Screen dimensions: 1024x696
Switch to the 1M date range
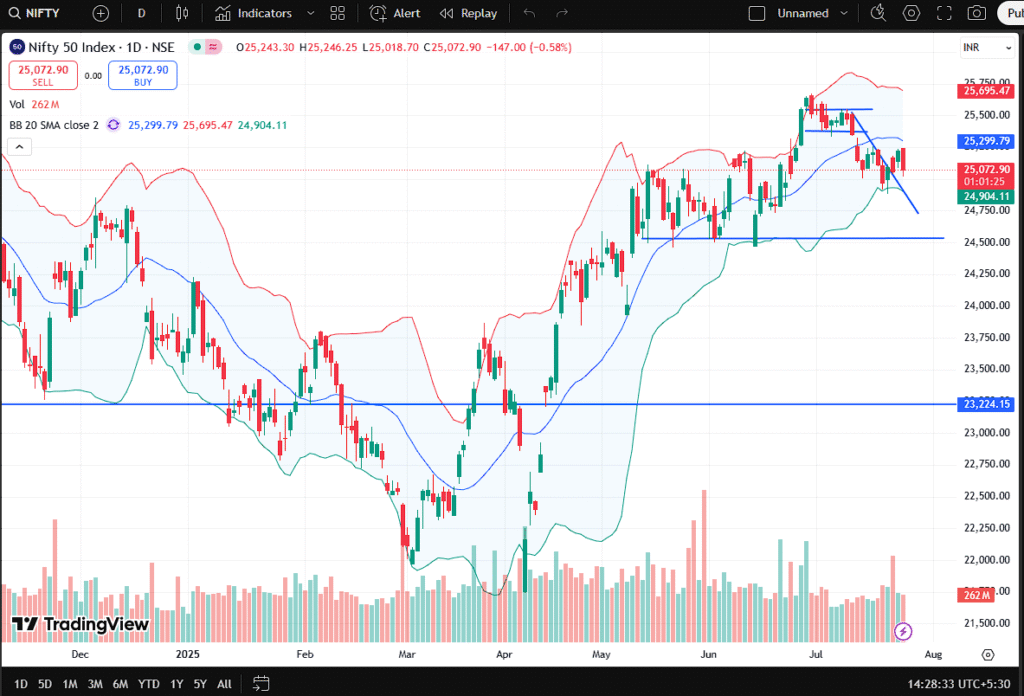coord(70,684)
